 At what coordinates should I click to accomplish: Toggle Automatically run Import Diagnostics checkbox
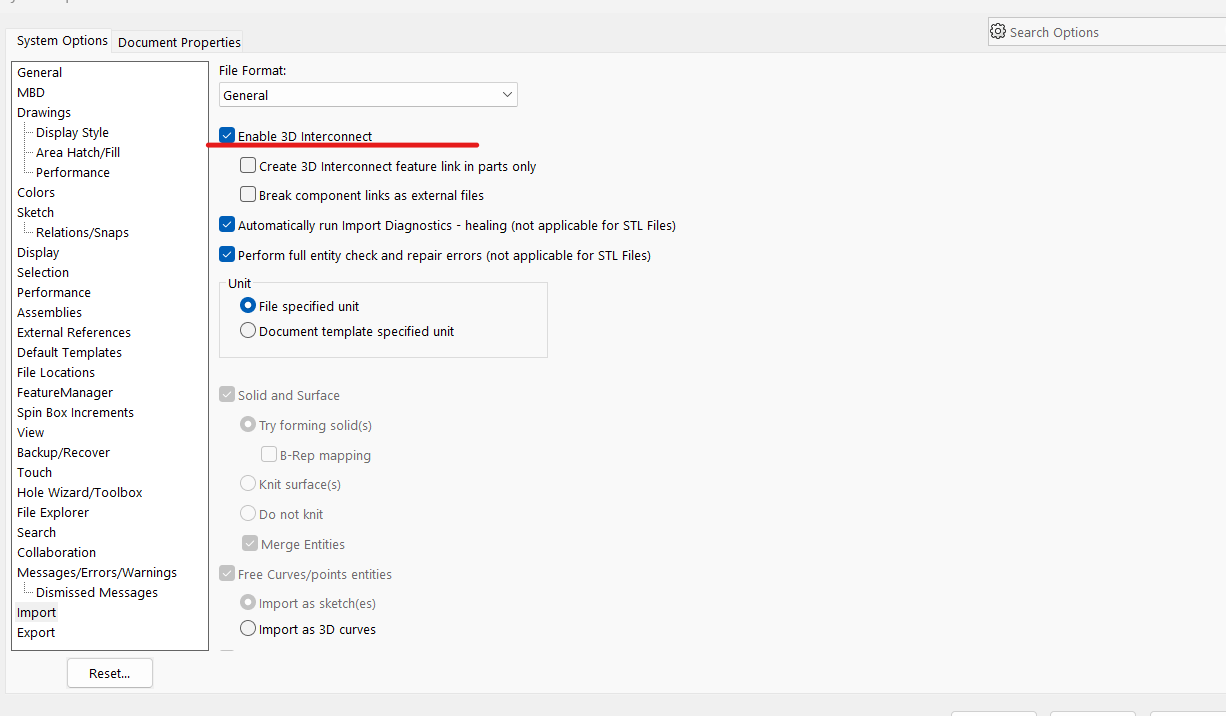coord(227,225)
